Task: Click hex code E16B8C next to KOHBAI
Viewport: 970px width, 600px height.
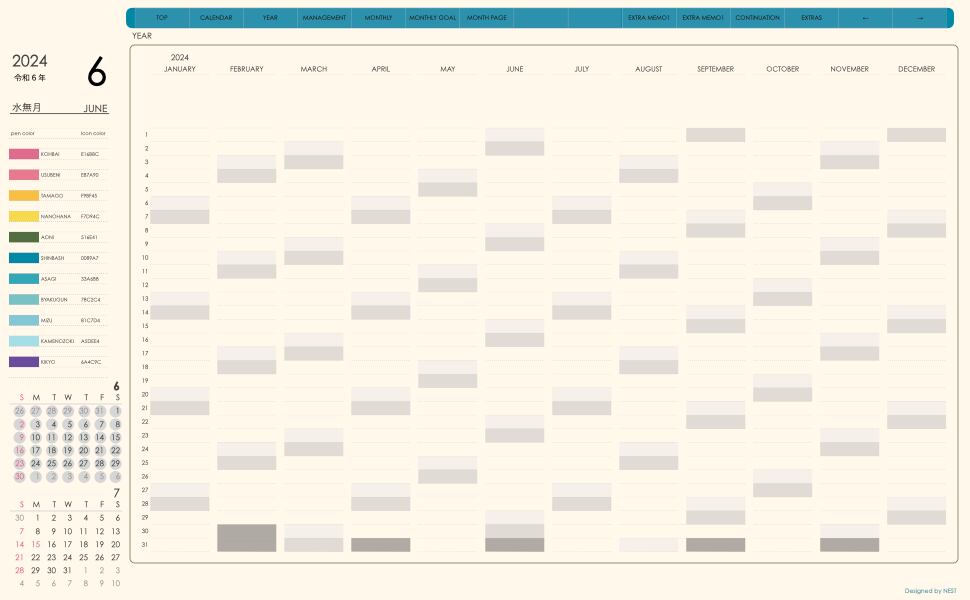Action: click(x=90, y=154)
